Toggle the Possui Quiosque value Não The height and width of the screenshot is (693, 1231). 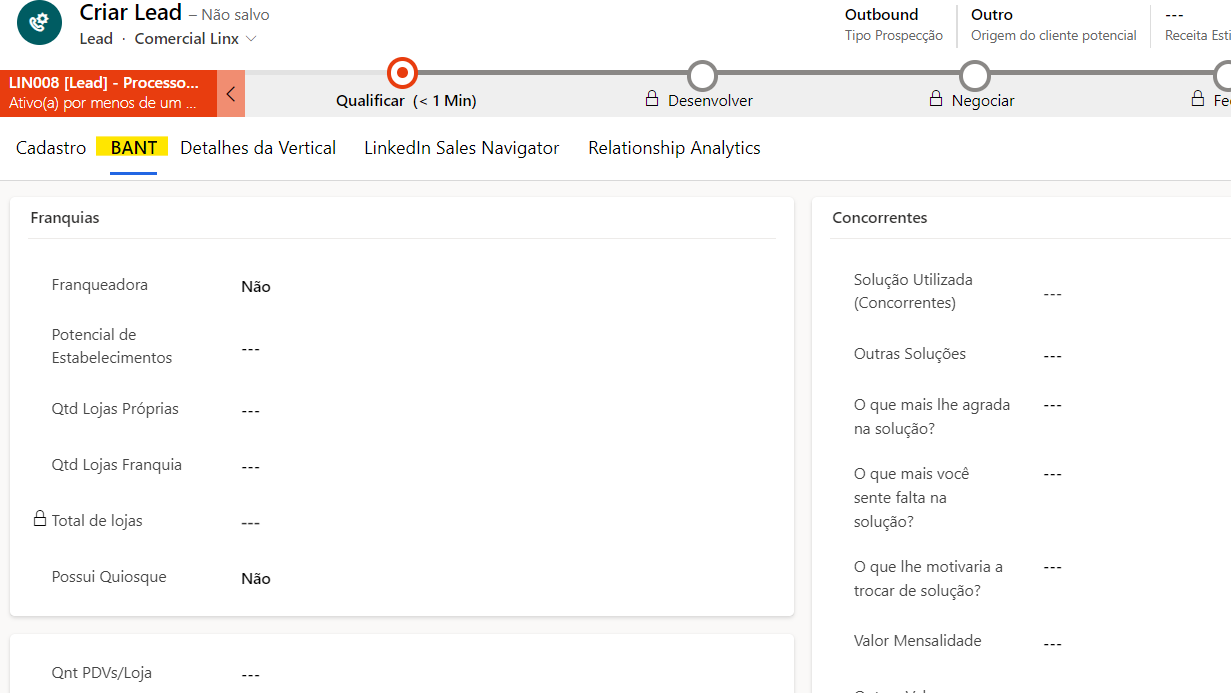(256, 579)
